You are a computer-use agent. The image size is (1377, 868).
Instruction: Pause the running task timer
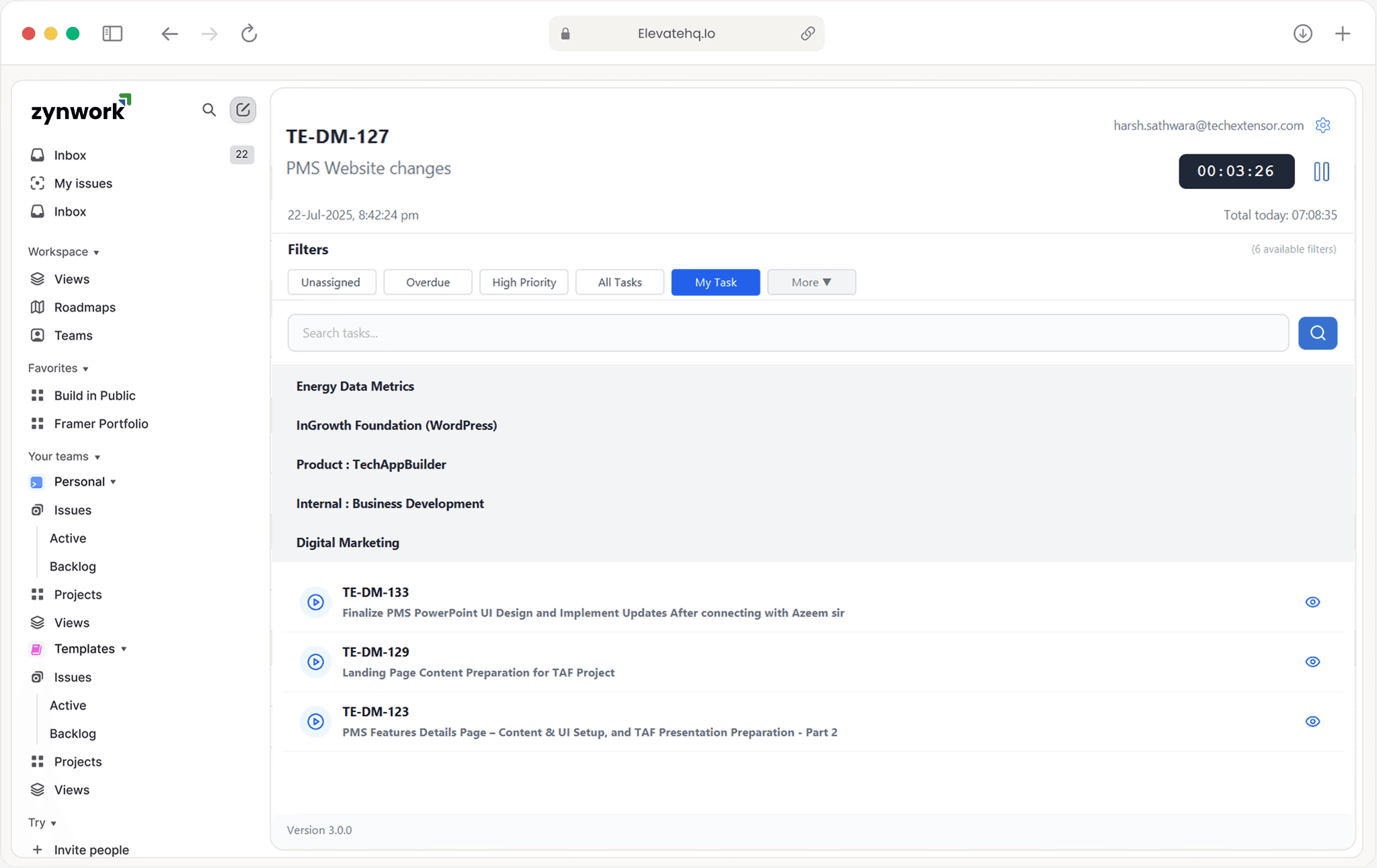point(1322,171)
